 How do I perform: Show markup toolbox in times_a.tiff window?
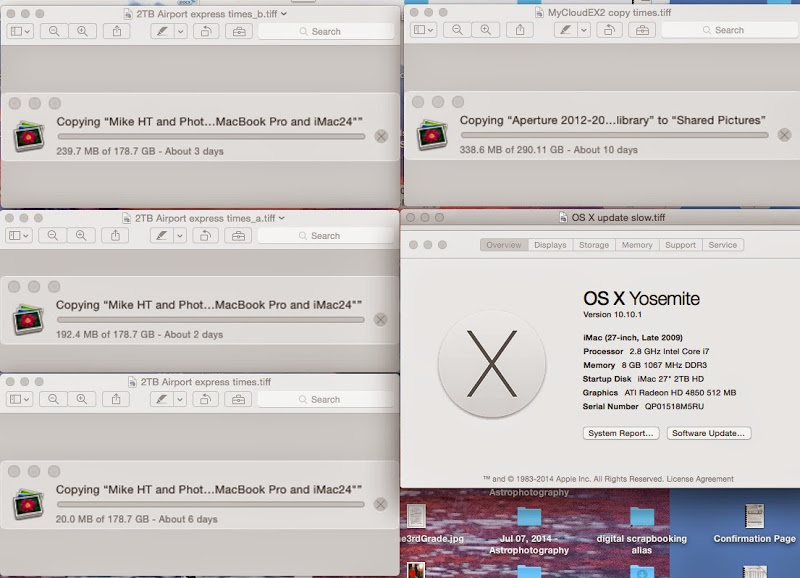click(x=238, y=235)
